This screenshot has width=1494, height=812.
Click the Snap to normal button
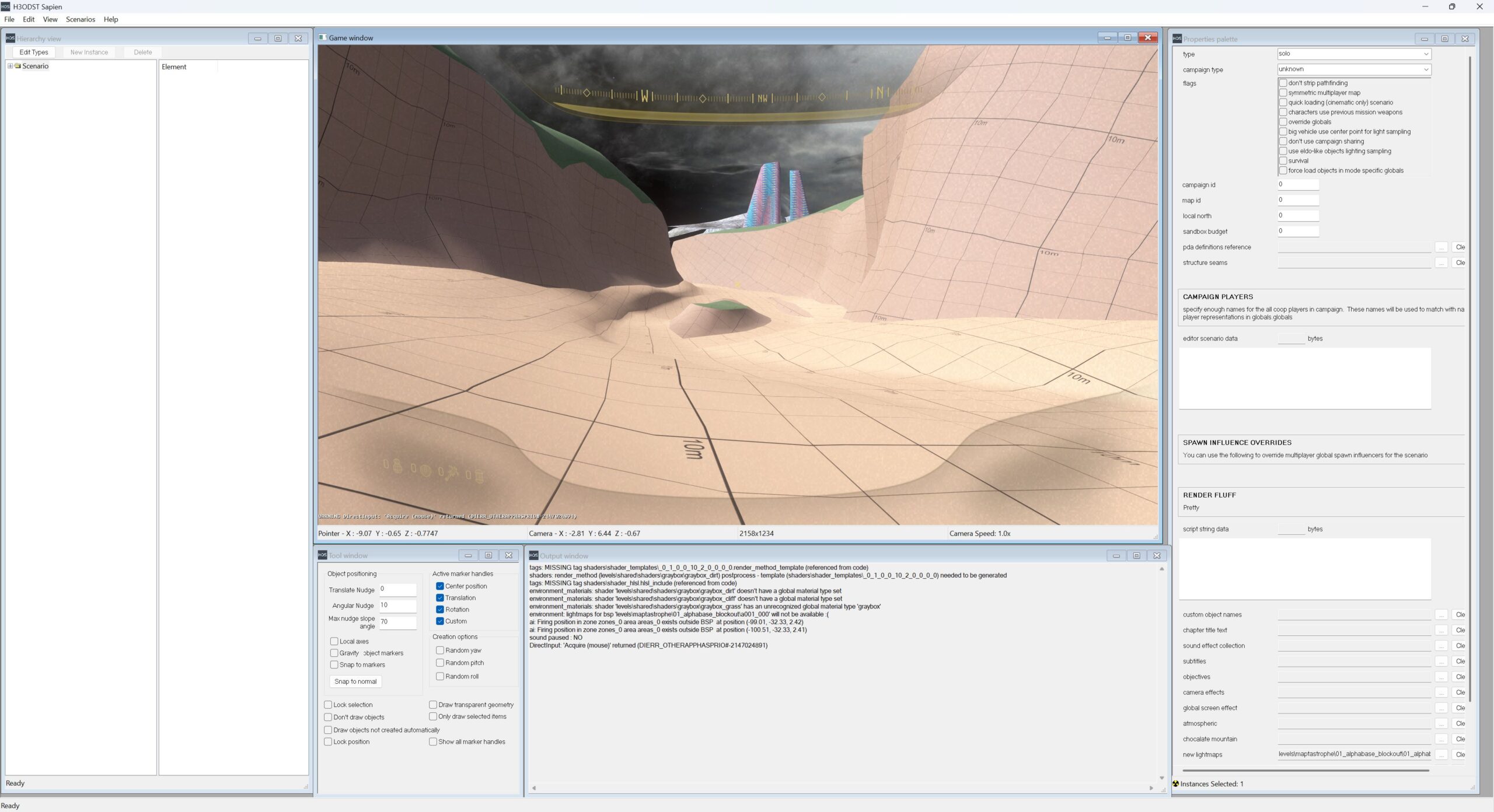pyautogui.click(x=355, y=681)
